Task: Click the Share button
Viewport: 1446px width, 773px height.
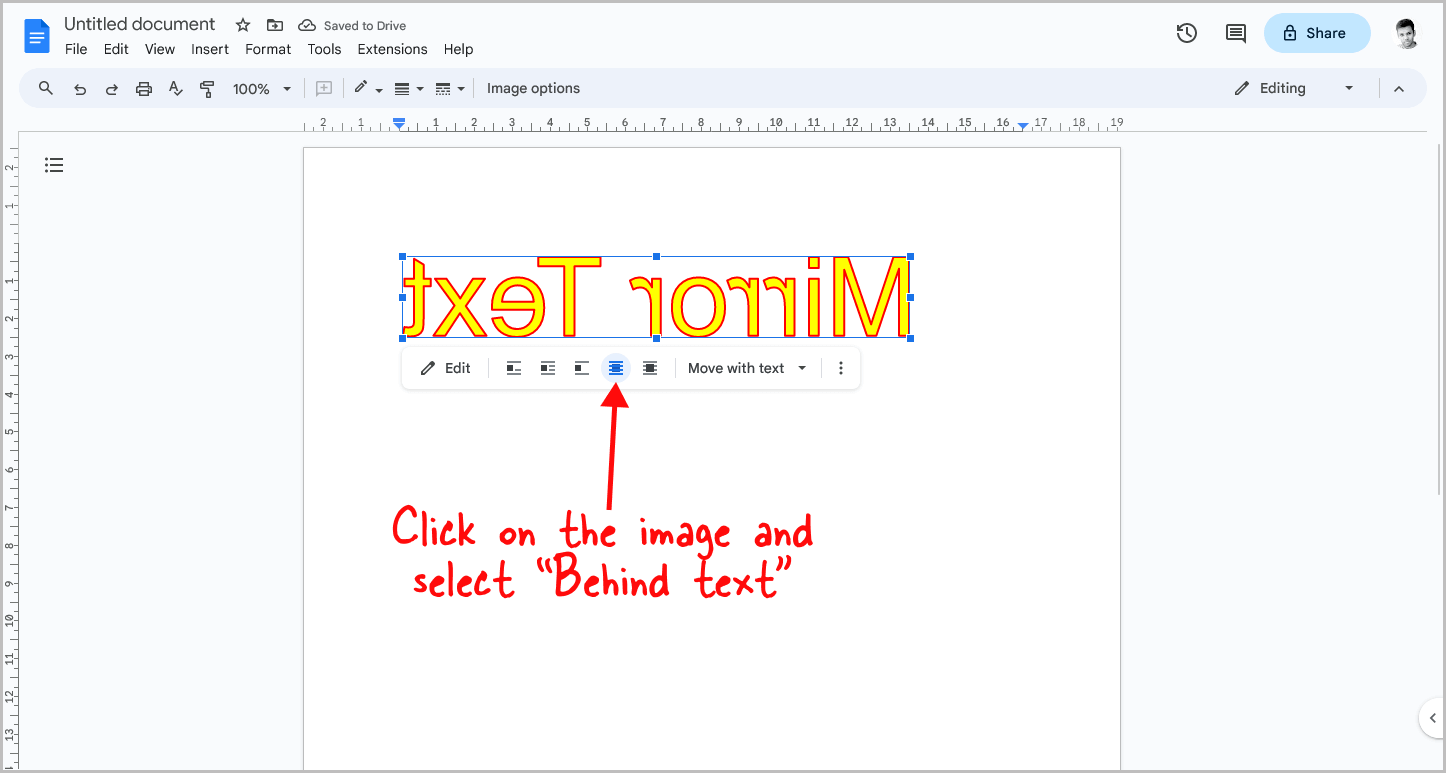Action: [1317, 33]
